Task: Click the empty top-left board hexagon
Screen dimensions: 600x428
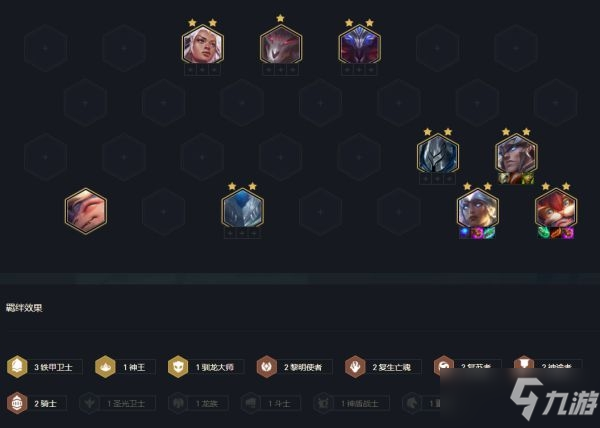Action: 46,48
